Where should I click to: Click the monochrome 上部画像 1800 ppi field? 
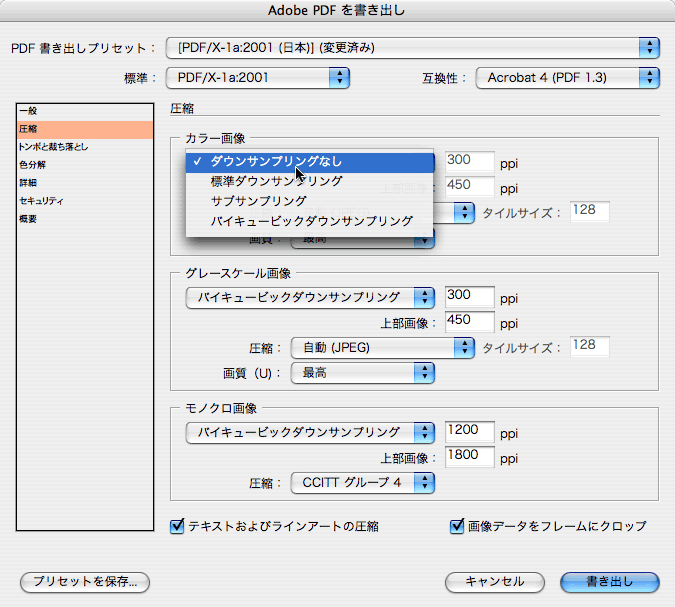click(470, 457)
